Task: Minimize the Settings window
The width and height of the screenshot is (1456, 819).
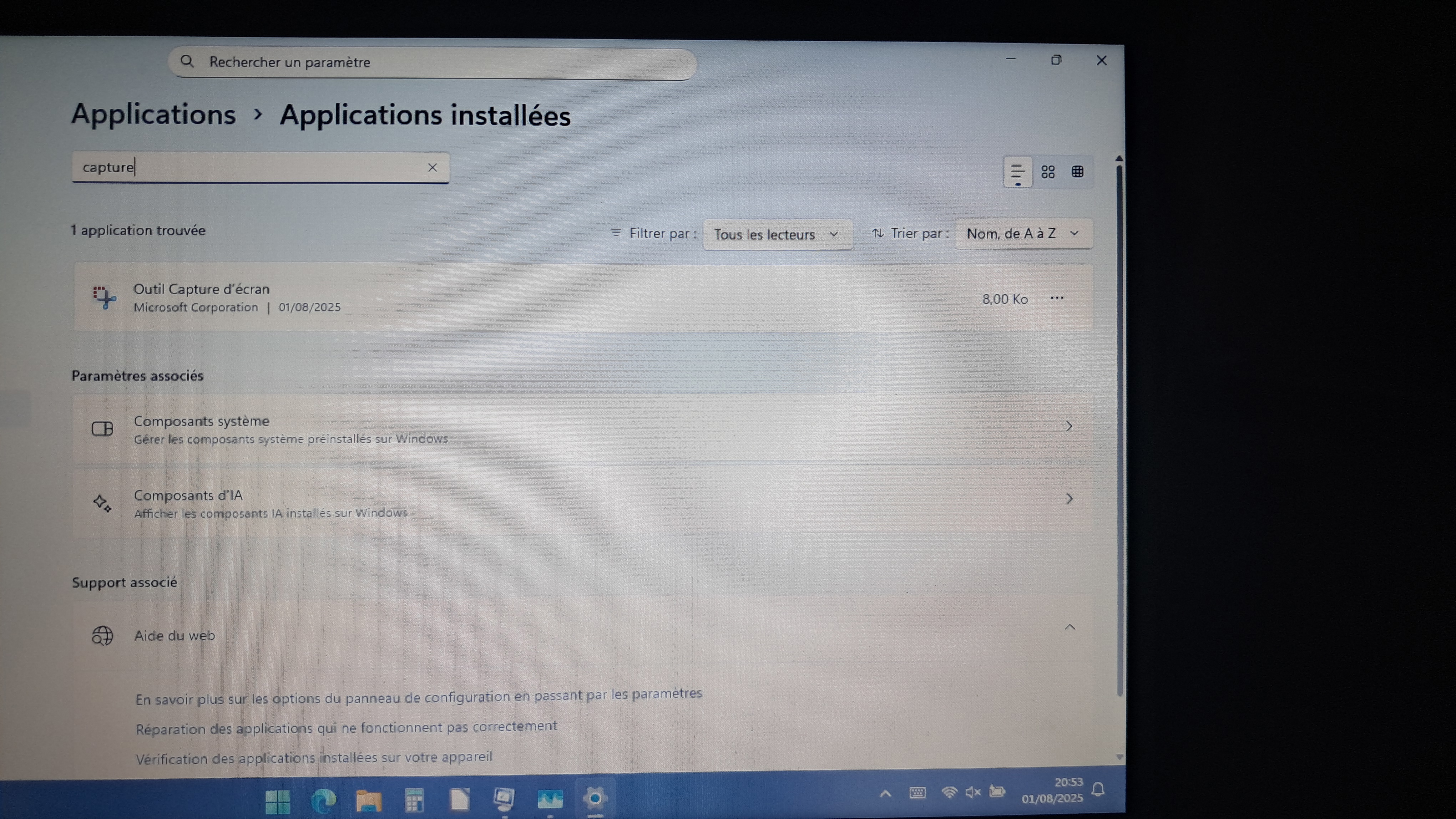Action: 1011,59
